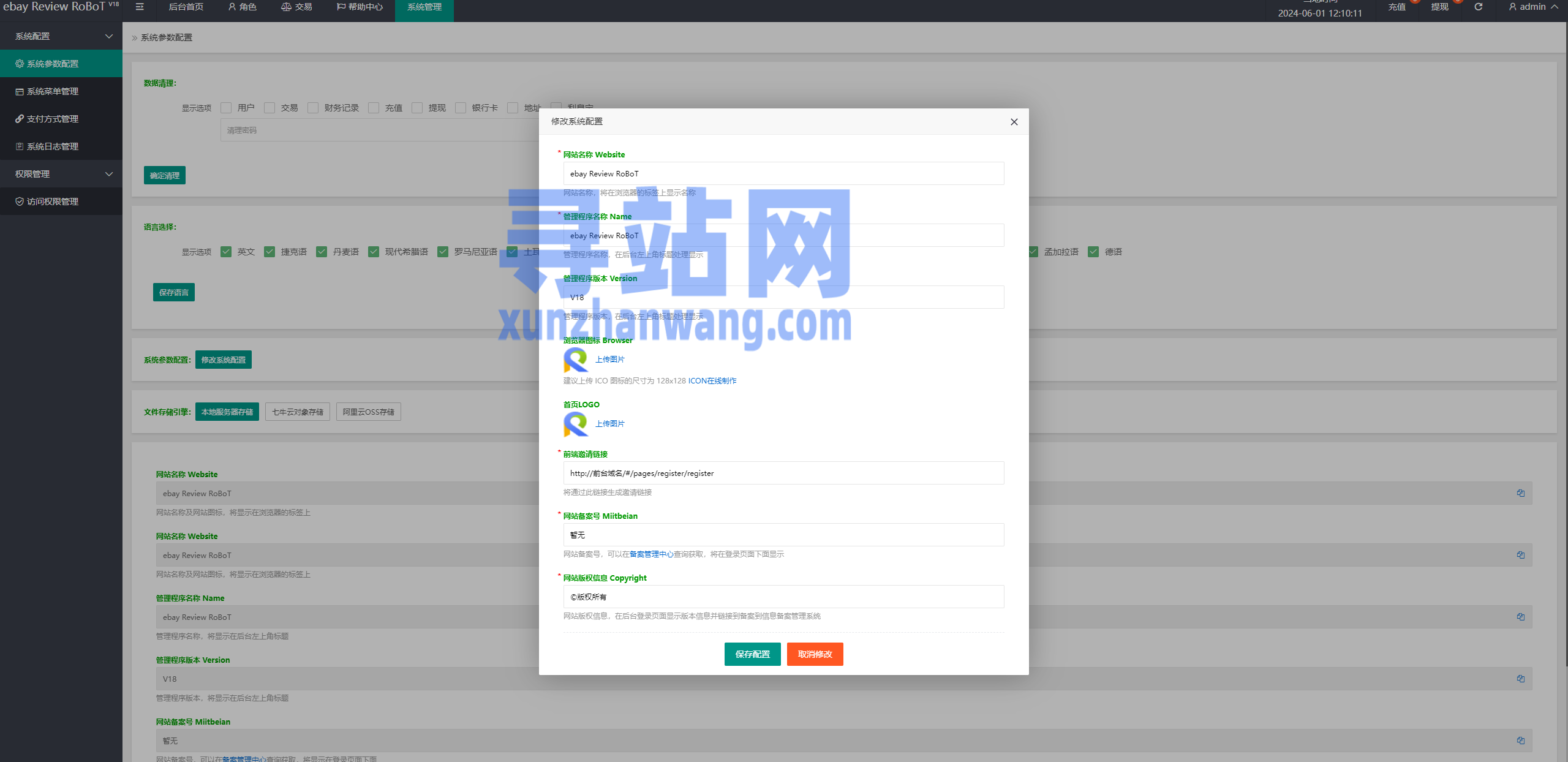Click 上传图片 for 首页LOGO
This screenshot has height=762, width=1568.
[x=610, y=424]
